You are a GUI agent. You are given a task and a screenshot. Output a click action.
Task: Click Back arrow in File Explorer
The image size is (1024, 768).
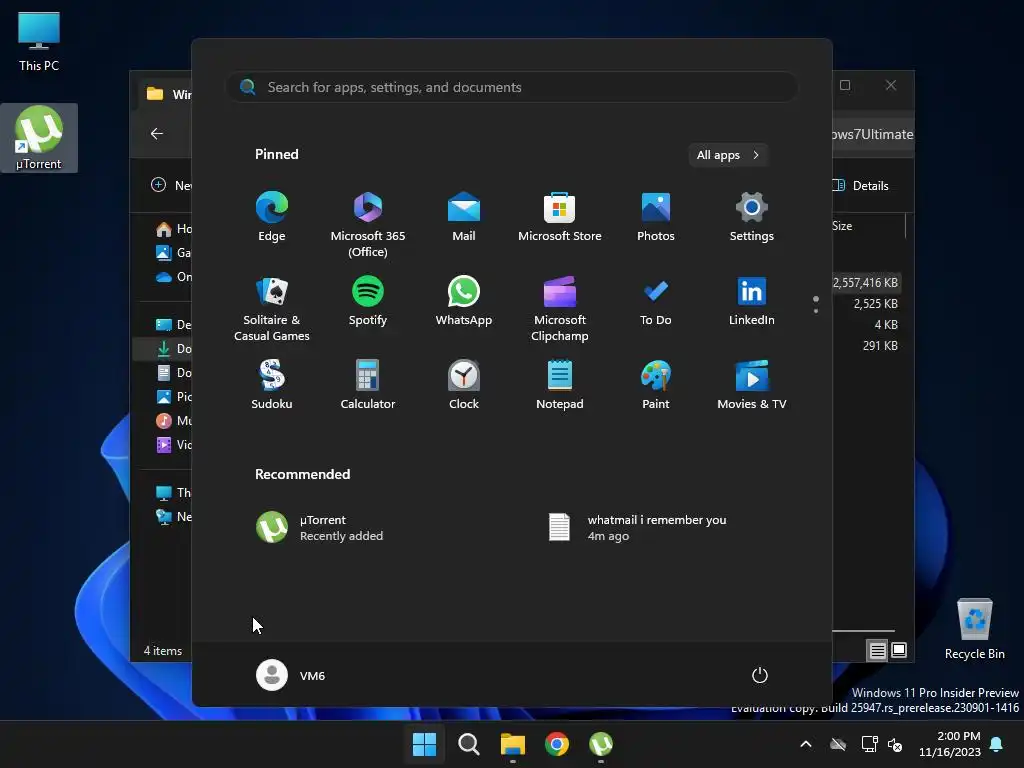(157, 134)
